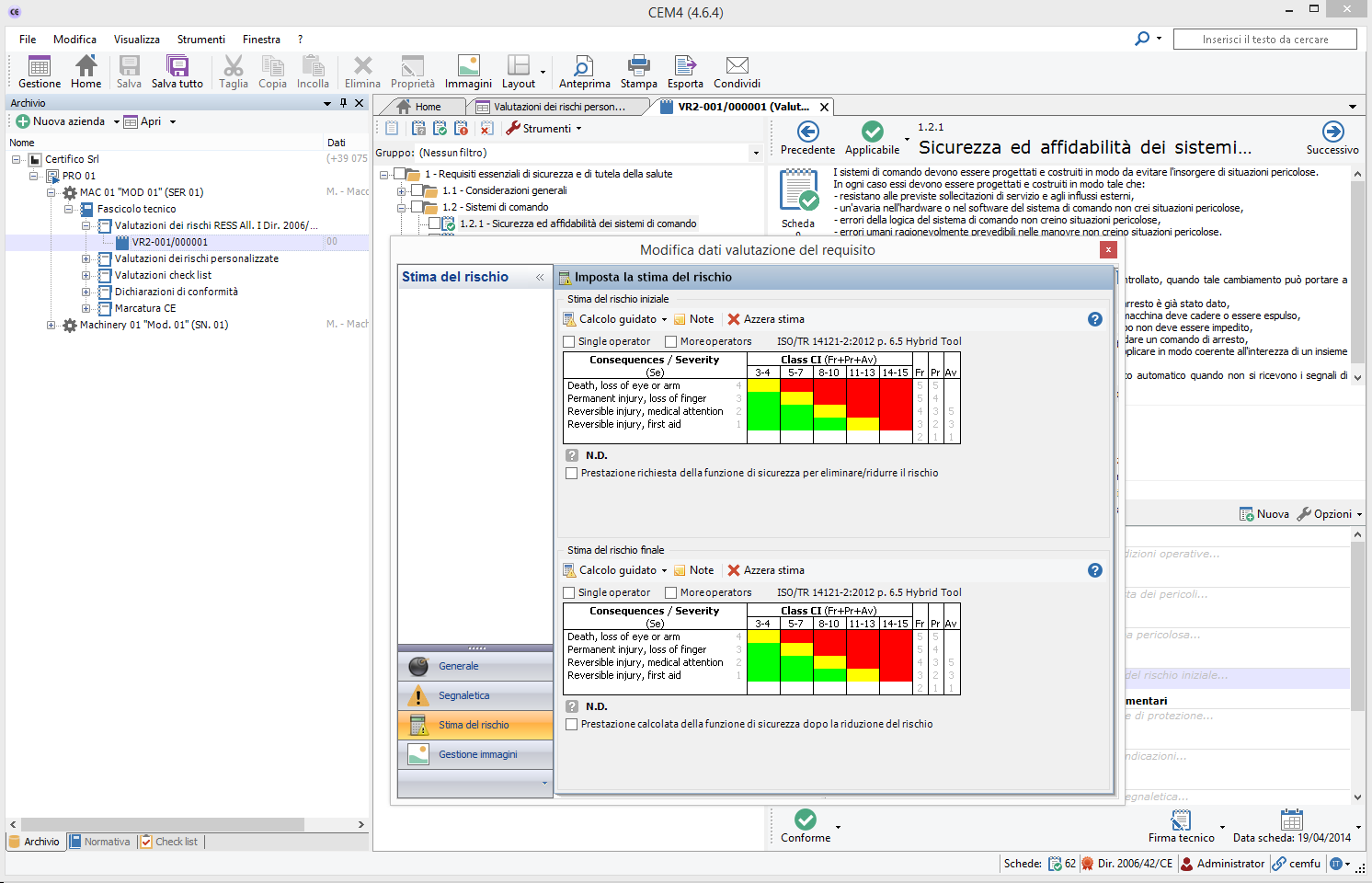Open the Gruppo filter dropdown
Screen dimensions: 1372x883
pos(756,154)
